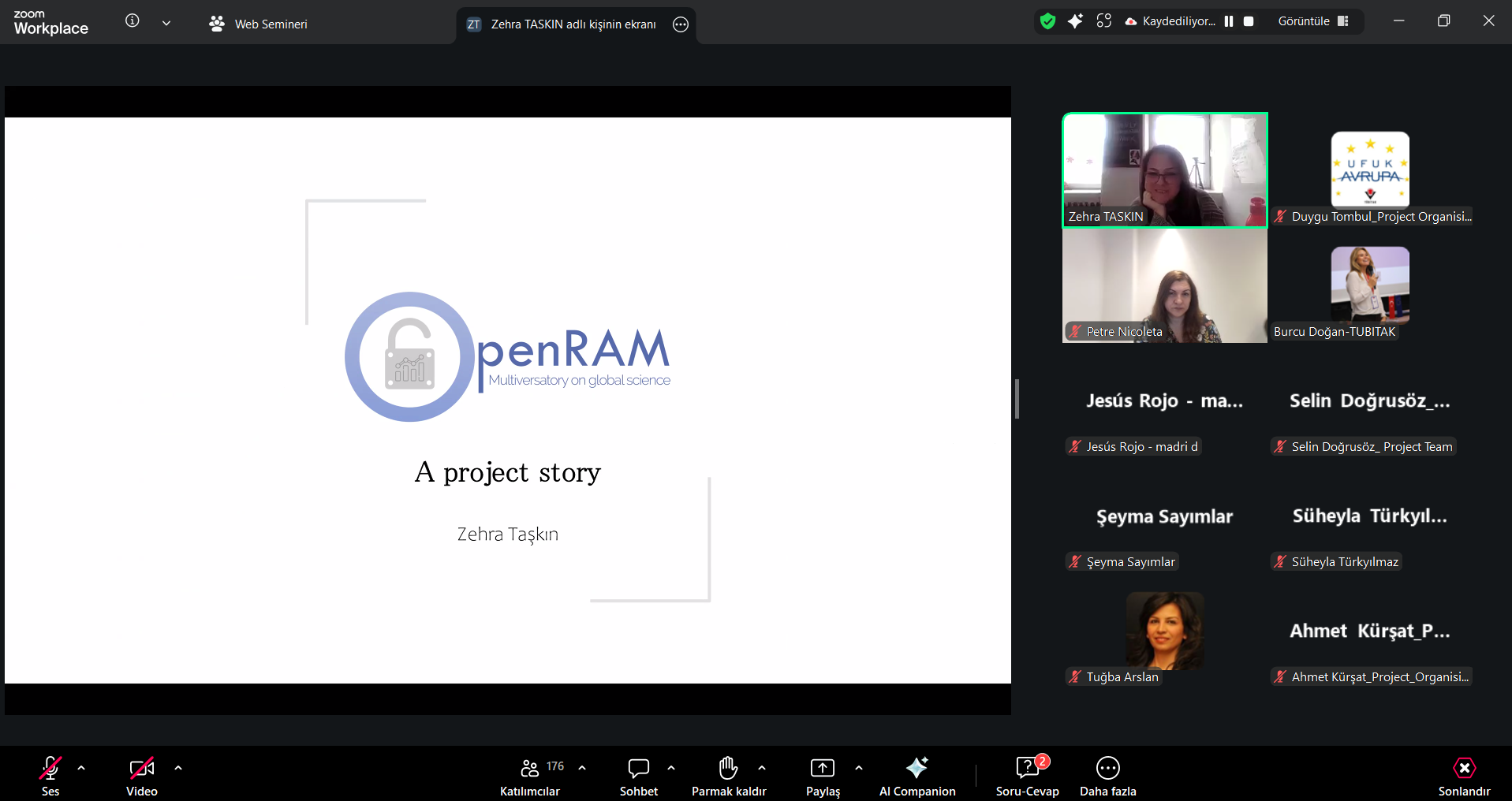
Task: Open Soru-Cevap Q&A panel
Action: [1027, 777]
